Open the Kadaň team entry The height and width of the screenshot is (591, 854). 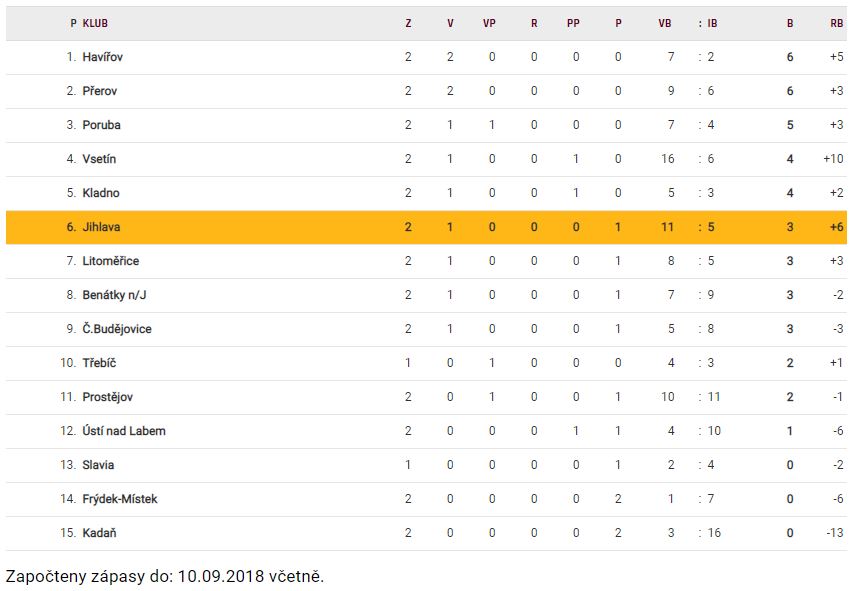pyautogui.click(x=99, y=533)
